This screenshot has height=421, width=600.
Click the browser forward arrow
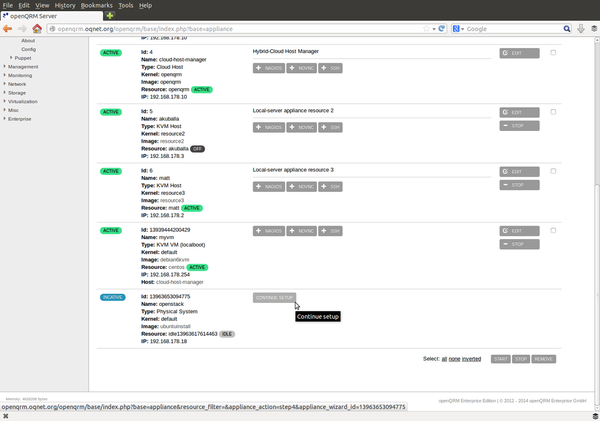point(22,29)
